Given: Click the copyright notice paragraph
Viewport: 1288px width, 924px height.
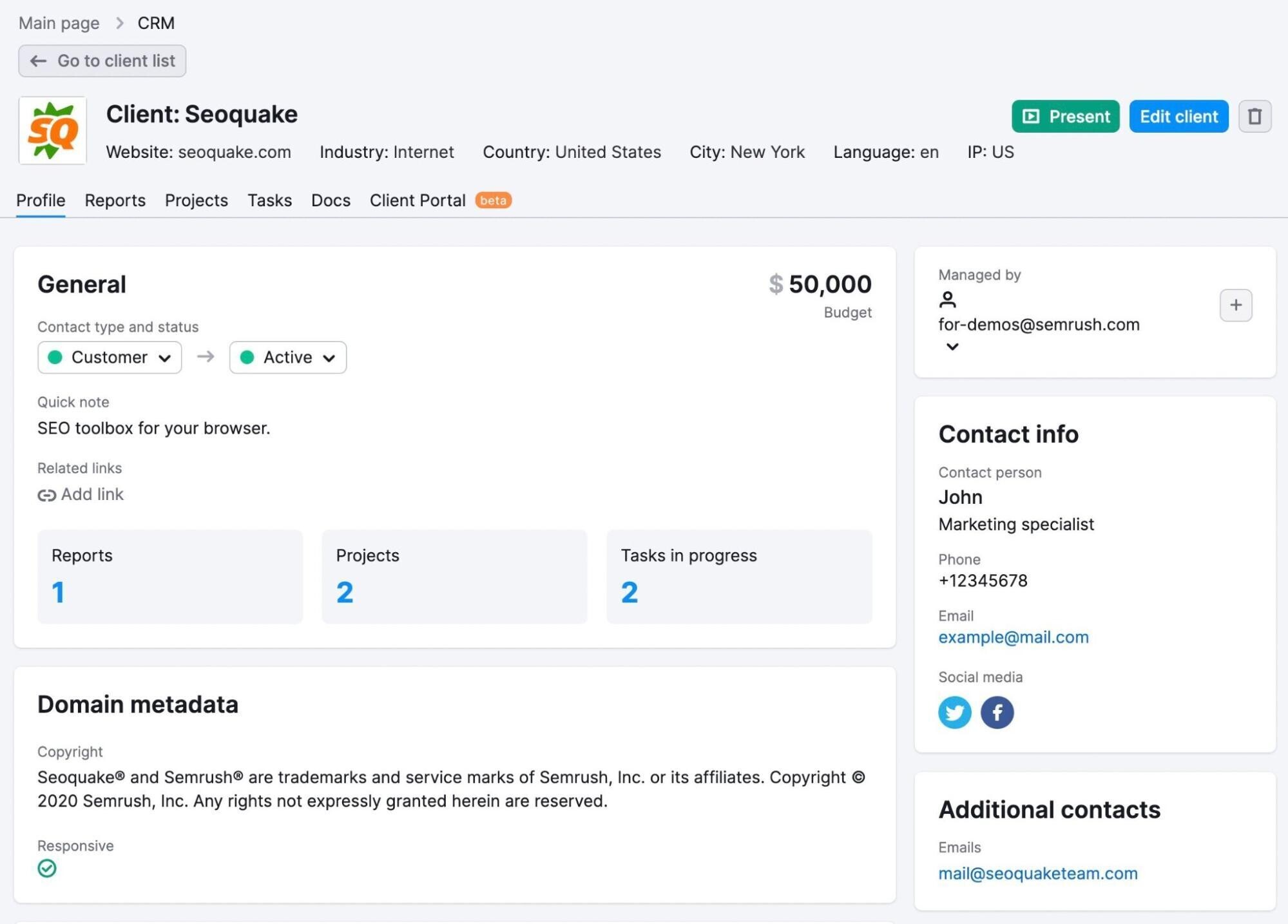Looking at the screenshot, I should pyautogui.click(x=451, y=789).
